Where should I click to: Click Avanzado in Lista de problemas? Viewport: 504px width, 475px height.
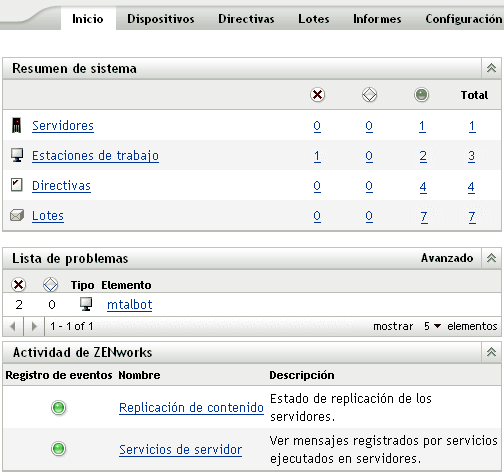click(x=447, y=258)
